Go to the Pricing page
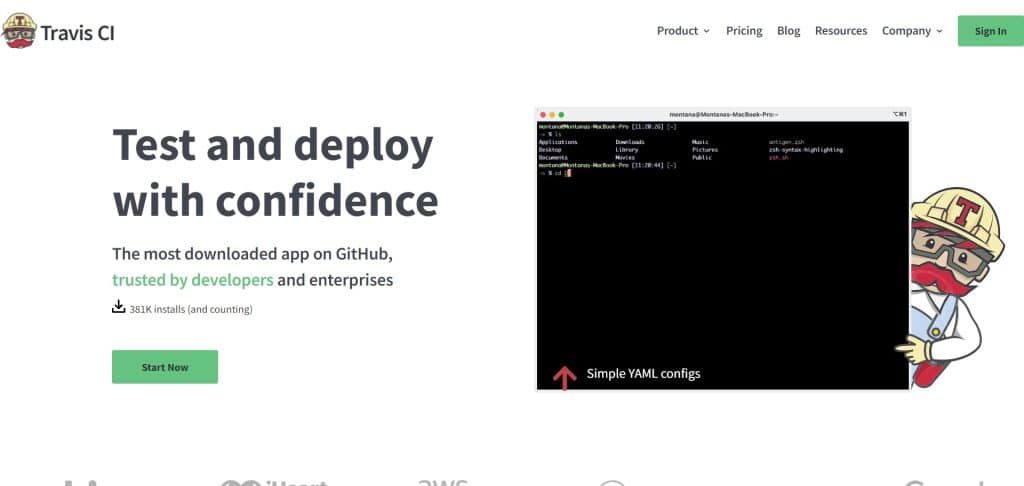The height and width of the screenshot is (486, 1024). point(744,31)
